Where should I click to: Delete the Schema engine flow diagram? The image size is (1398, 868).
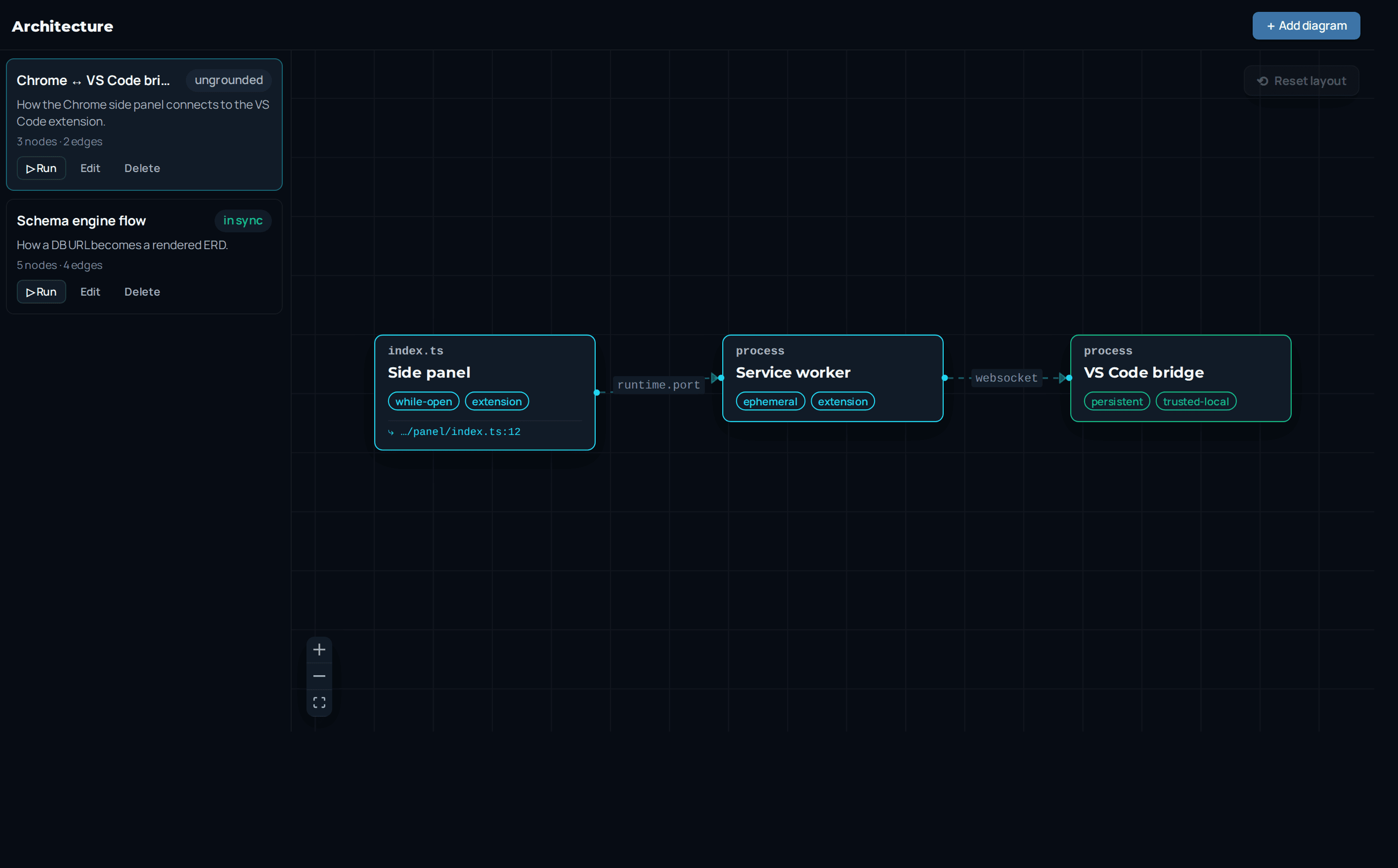coord(142,292)
